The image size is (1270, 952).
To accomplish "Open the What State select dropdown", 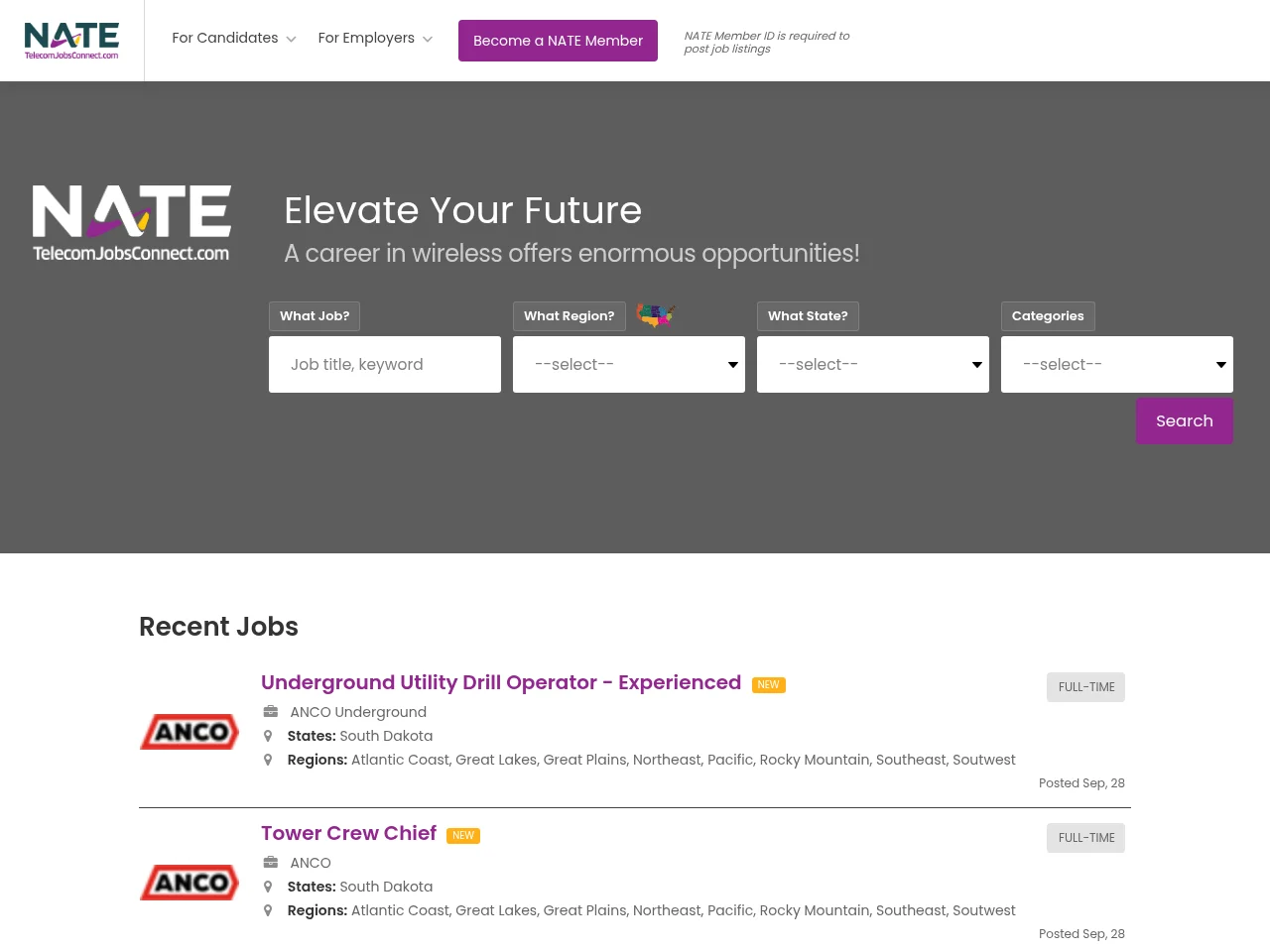I will 873,364.
